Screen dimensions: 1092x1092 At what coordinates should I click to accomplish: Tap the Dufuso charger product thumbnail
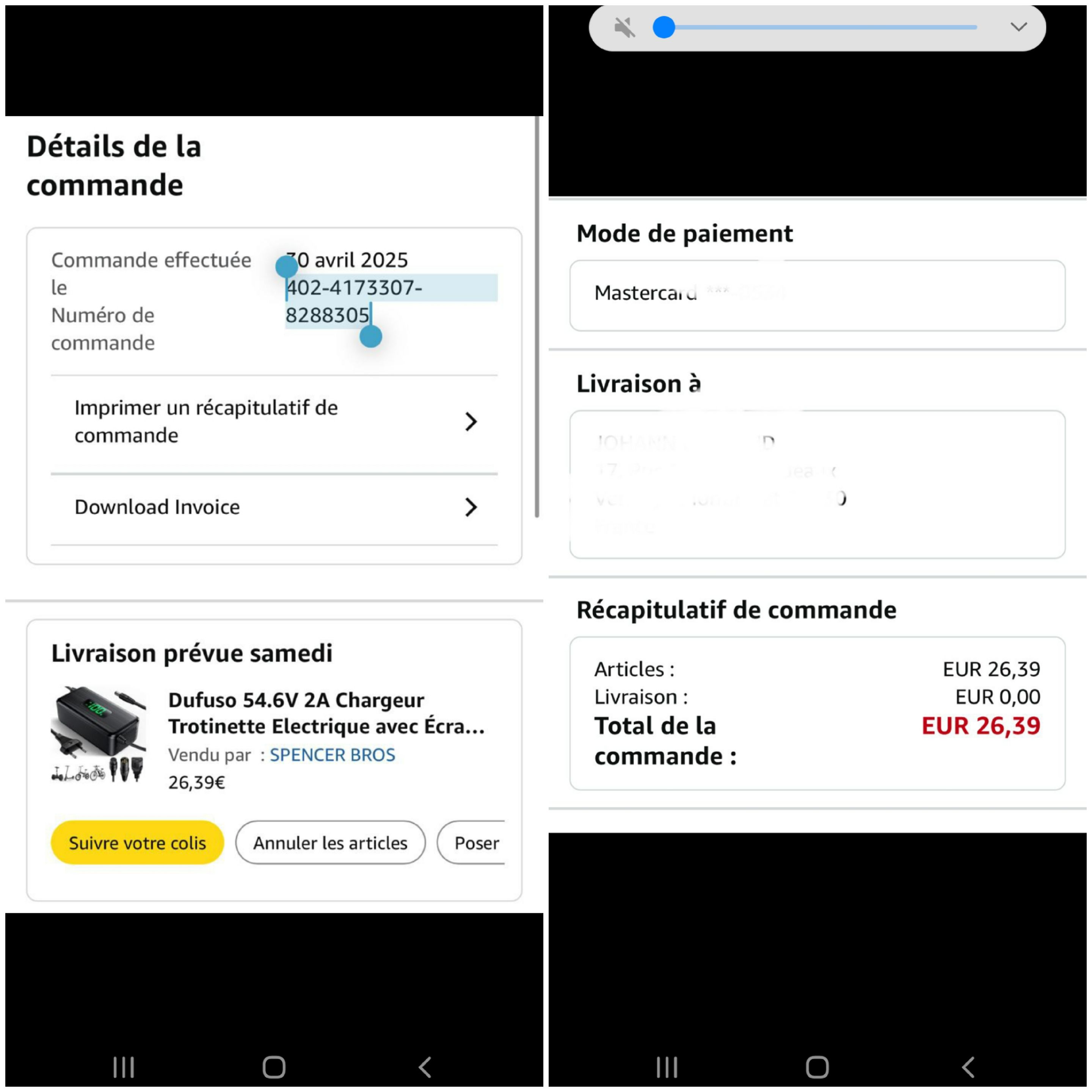tap(98, 734)
